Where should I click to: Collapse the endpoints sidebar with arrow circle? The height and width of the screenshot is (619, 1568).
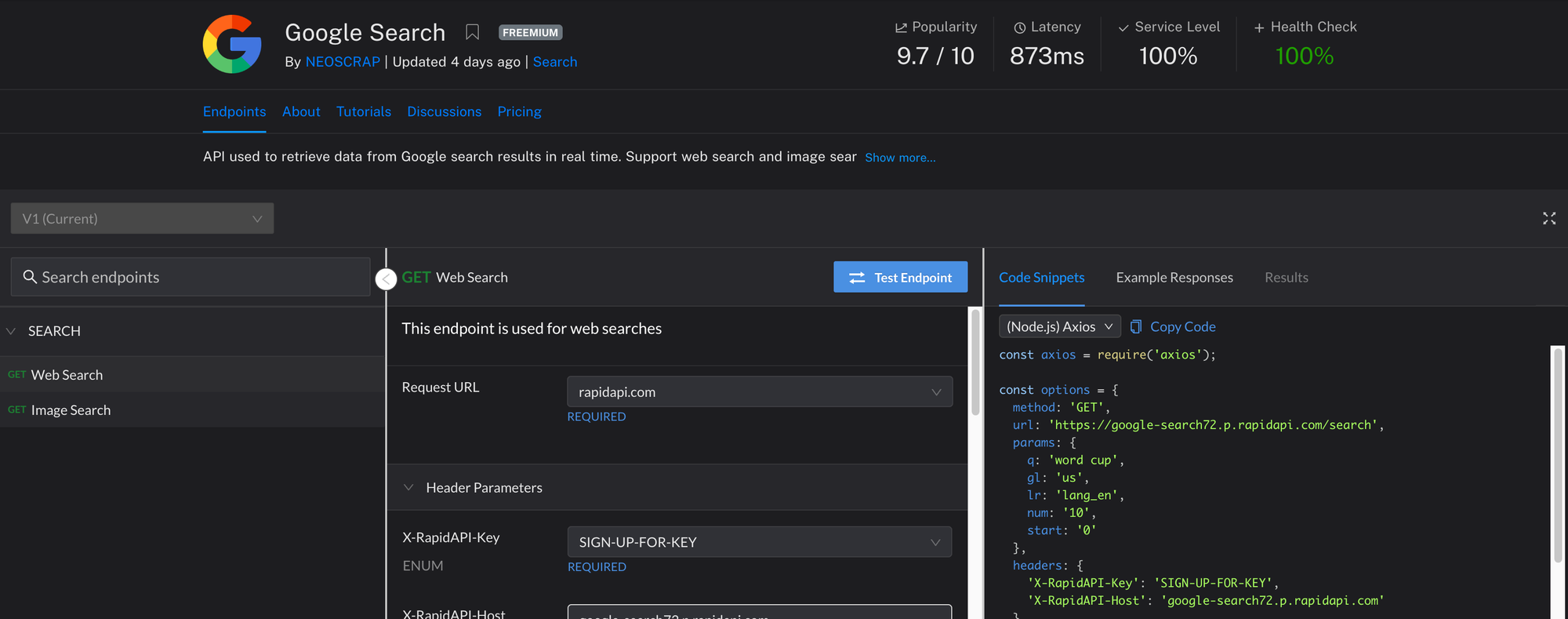[386, 279]
